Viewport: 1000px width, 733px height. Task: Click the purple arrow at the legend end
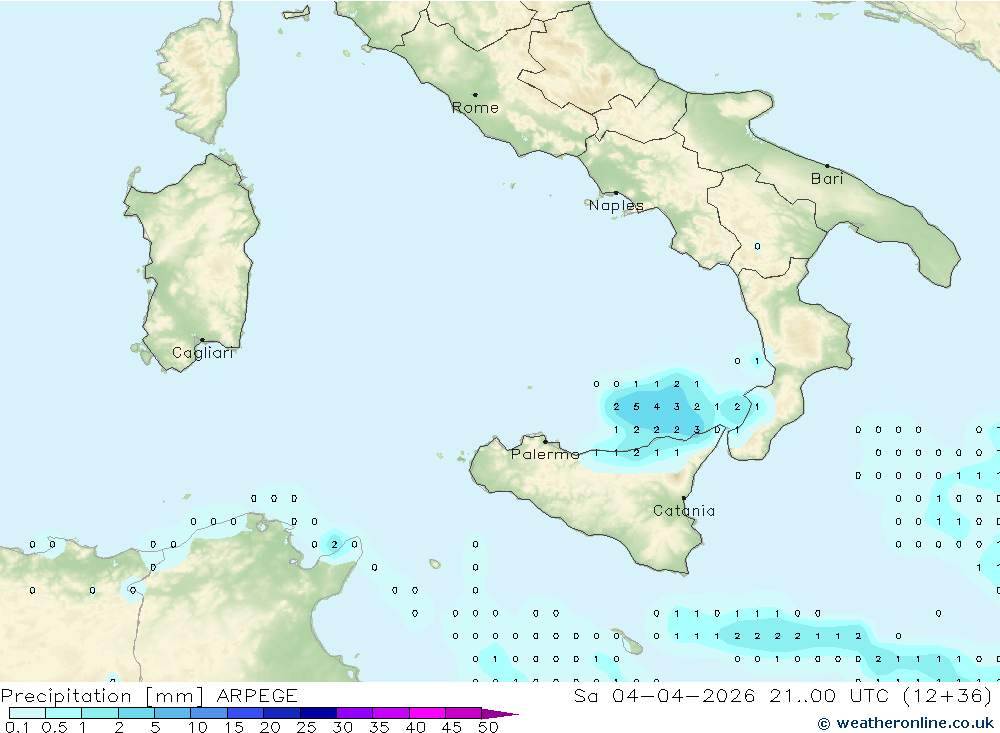coord(500,713)
